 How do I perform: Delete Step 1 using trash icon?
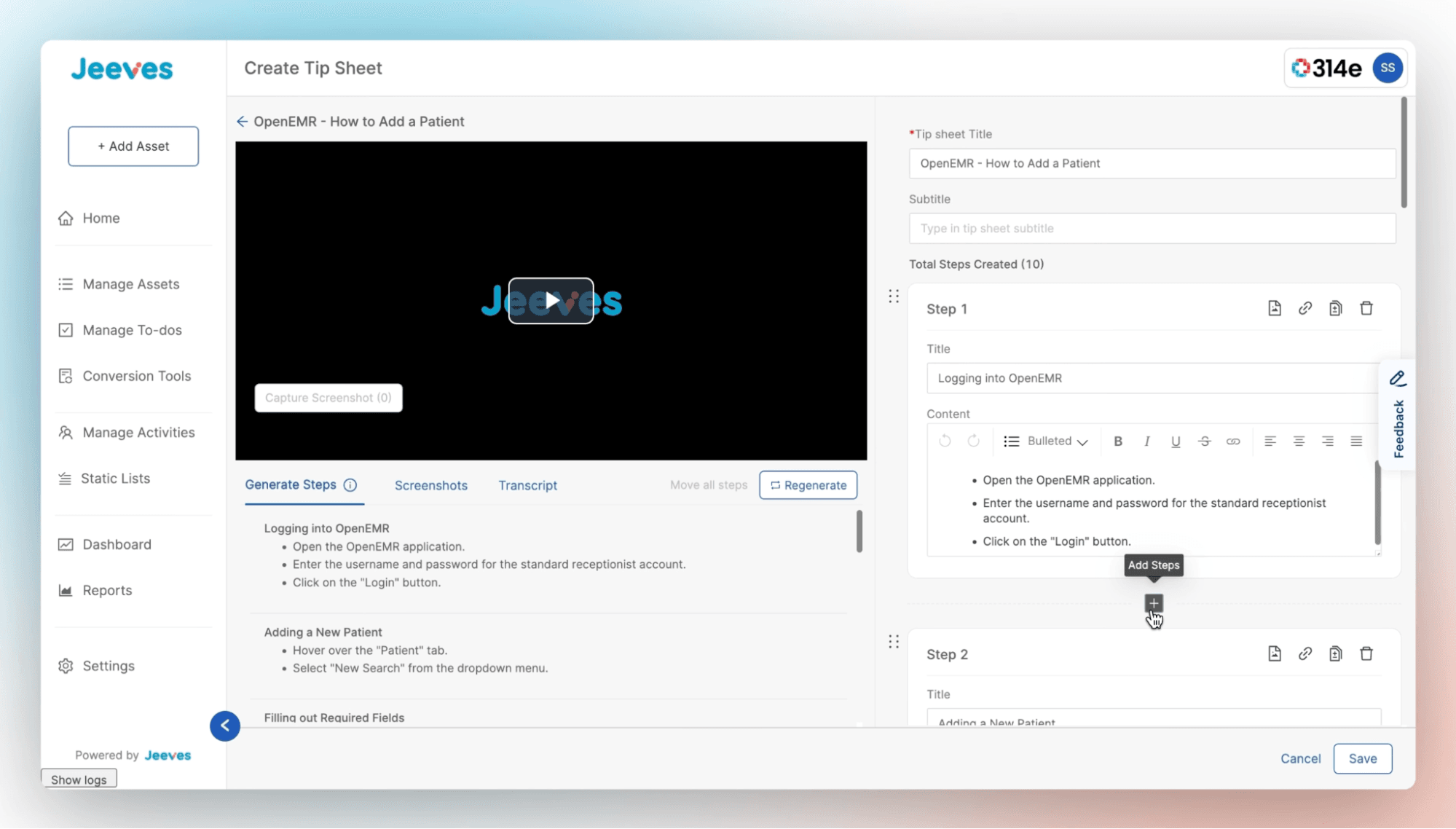pos(1366,308)
